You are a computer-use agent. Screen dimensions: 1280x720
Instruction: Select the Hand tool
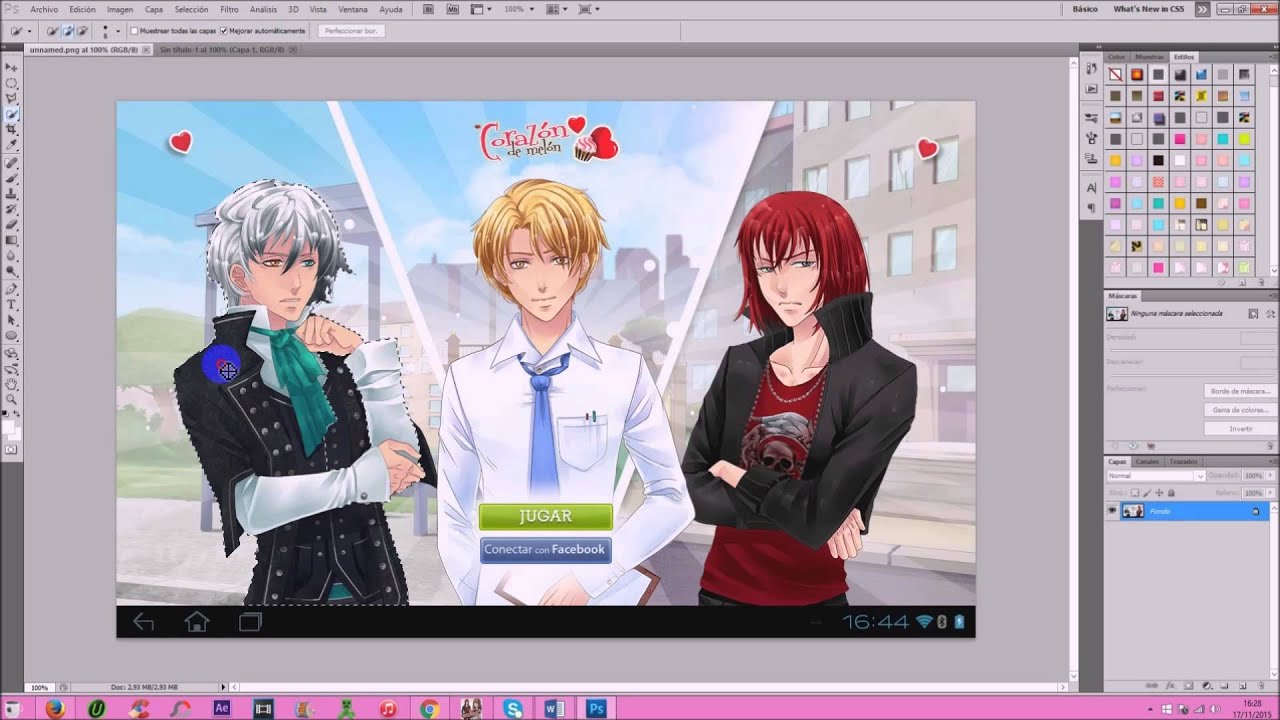pos(12,384)
